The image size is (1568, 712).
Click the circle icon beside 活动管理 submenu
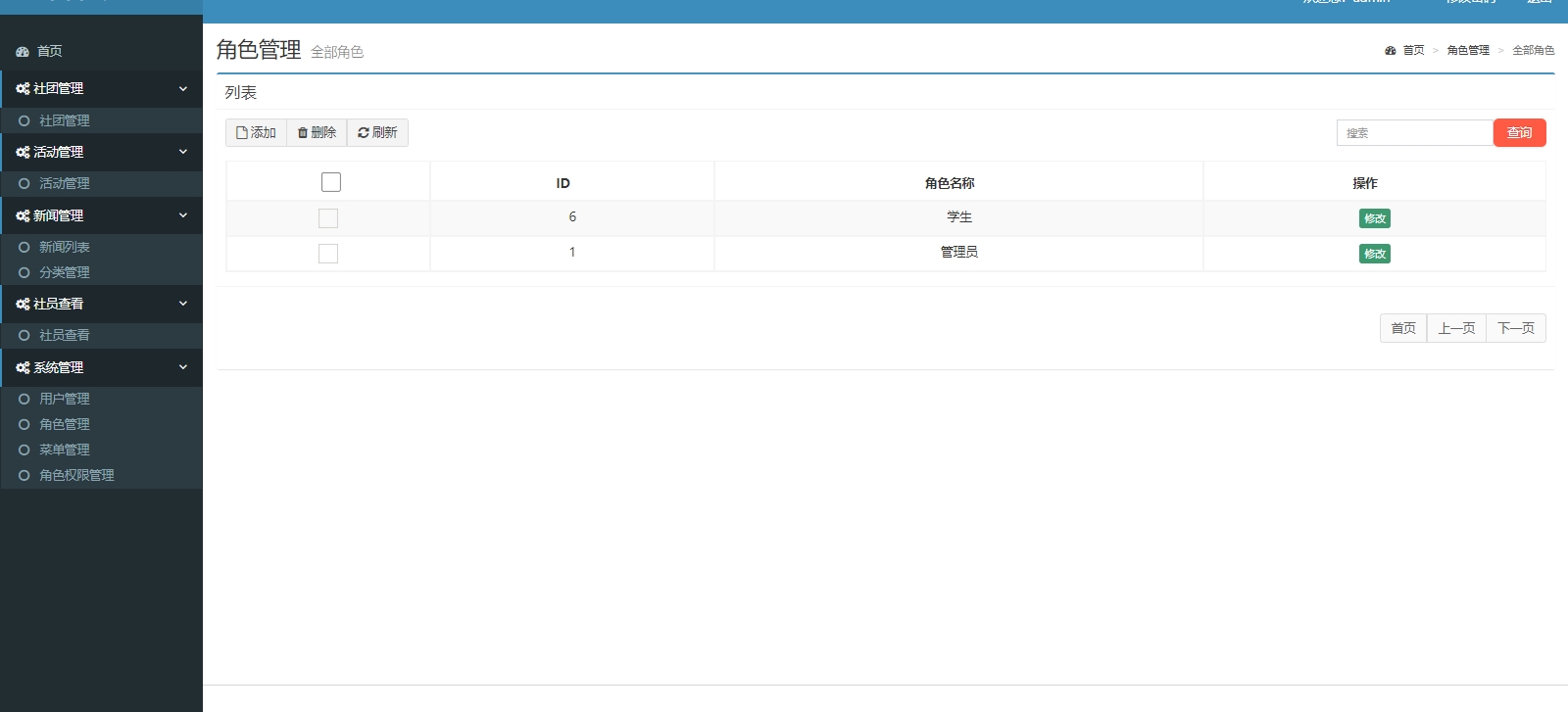(x=24, y=183)
